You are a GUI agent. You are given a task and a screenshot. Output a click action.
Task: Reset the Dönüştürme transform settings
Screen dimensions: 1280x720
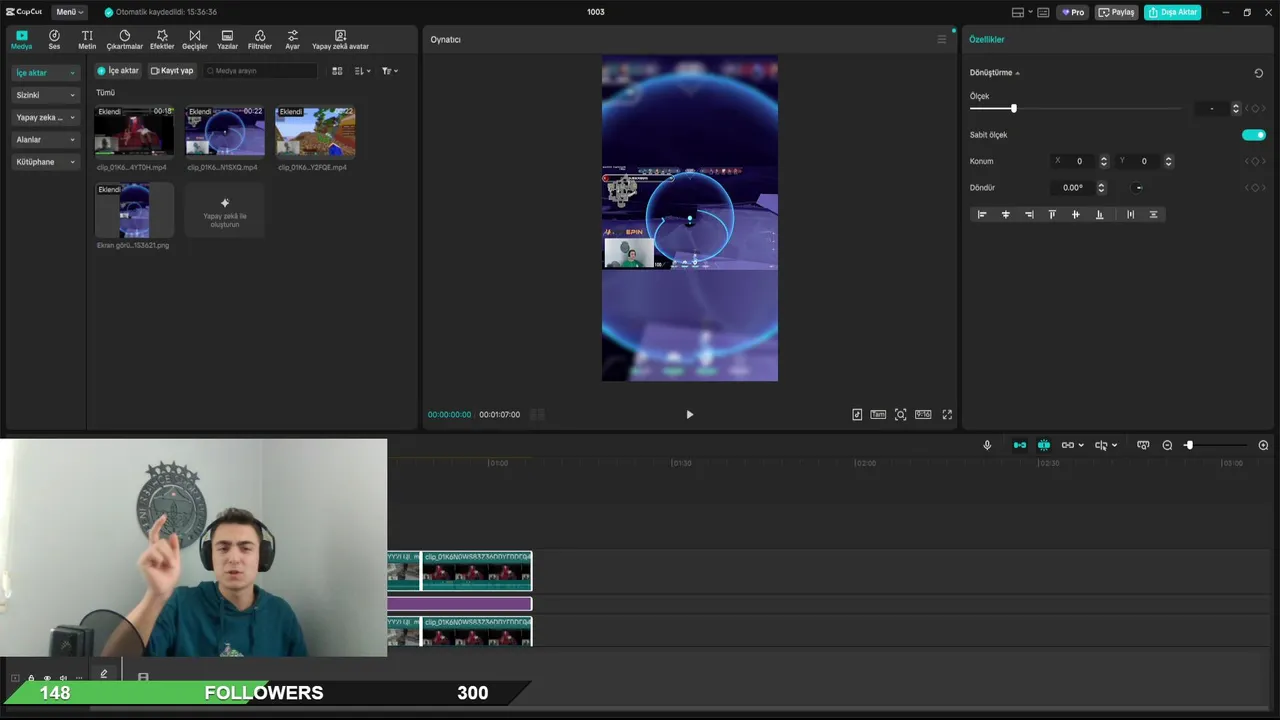[x=1258, y=73]
